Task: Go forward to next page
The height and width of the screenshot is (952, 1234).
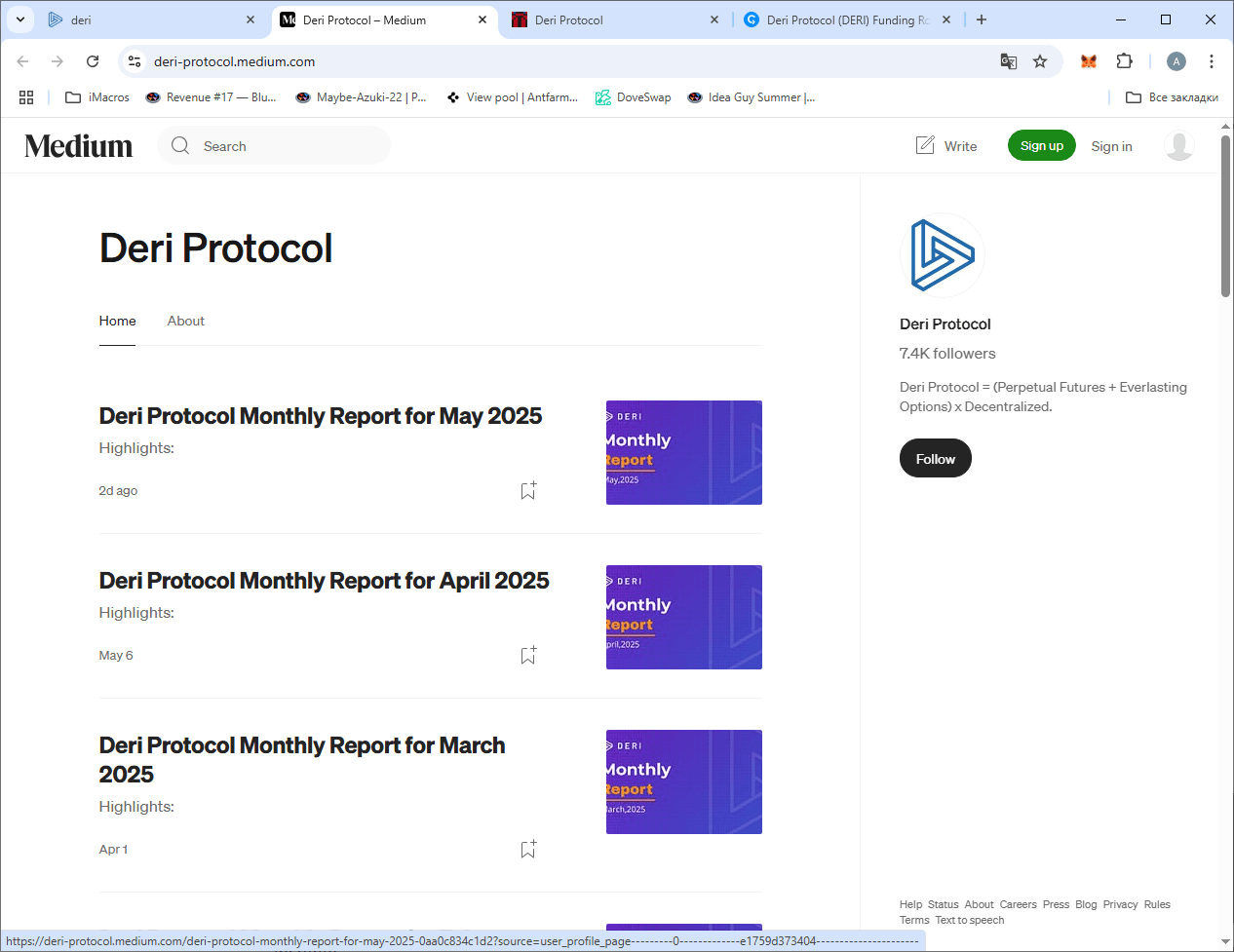Action: pos(58,61)
